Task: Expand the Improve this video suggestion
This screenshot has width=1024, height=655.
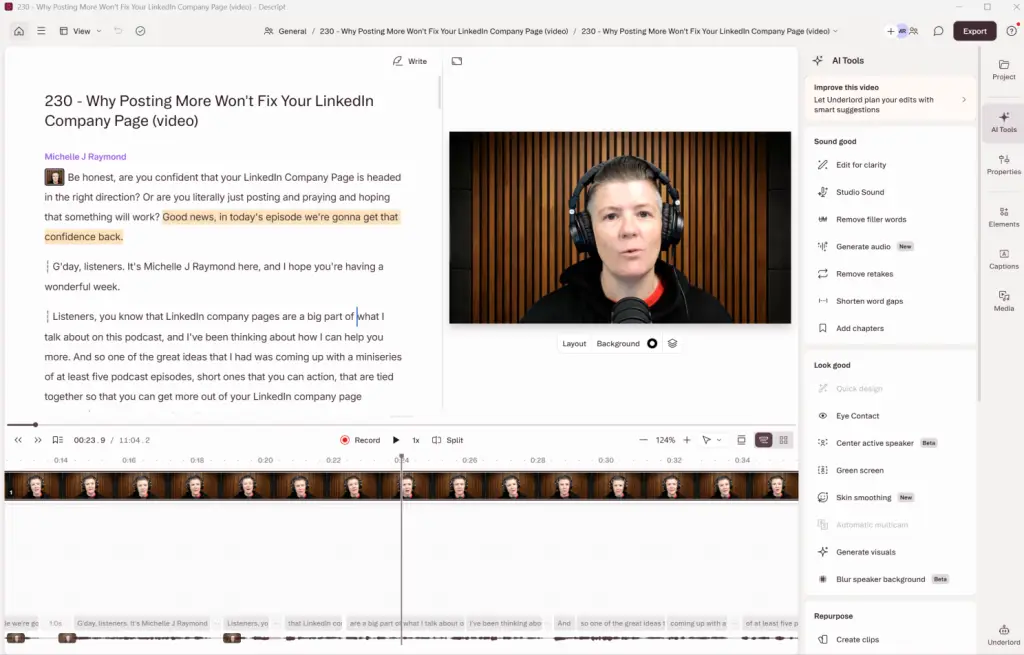Action: (889, 99)
